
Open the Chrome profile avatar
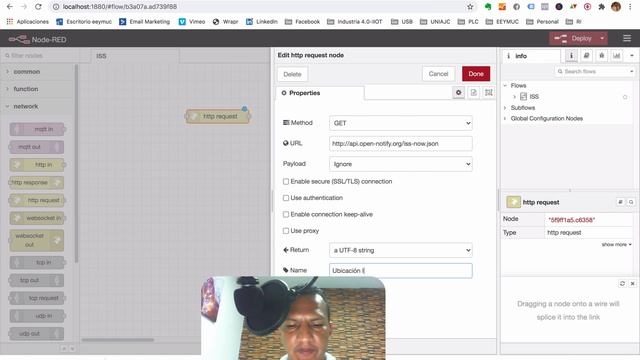(616, 7)
